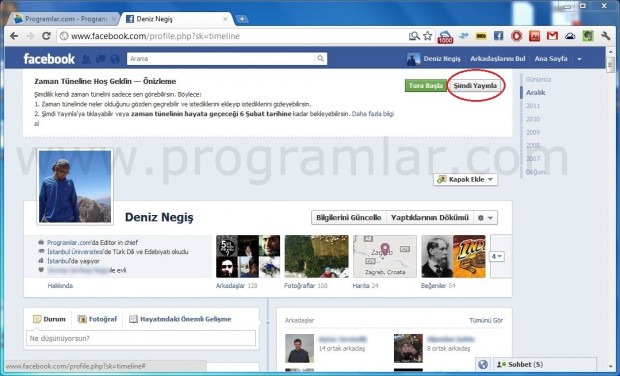Click the red Opera-style extension icon

(x=516, y=36)
